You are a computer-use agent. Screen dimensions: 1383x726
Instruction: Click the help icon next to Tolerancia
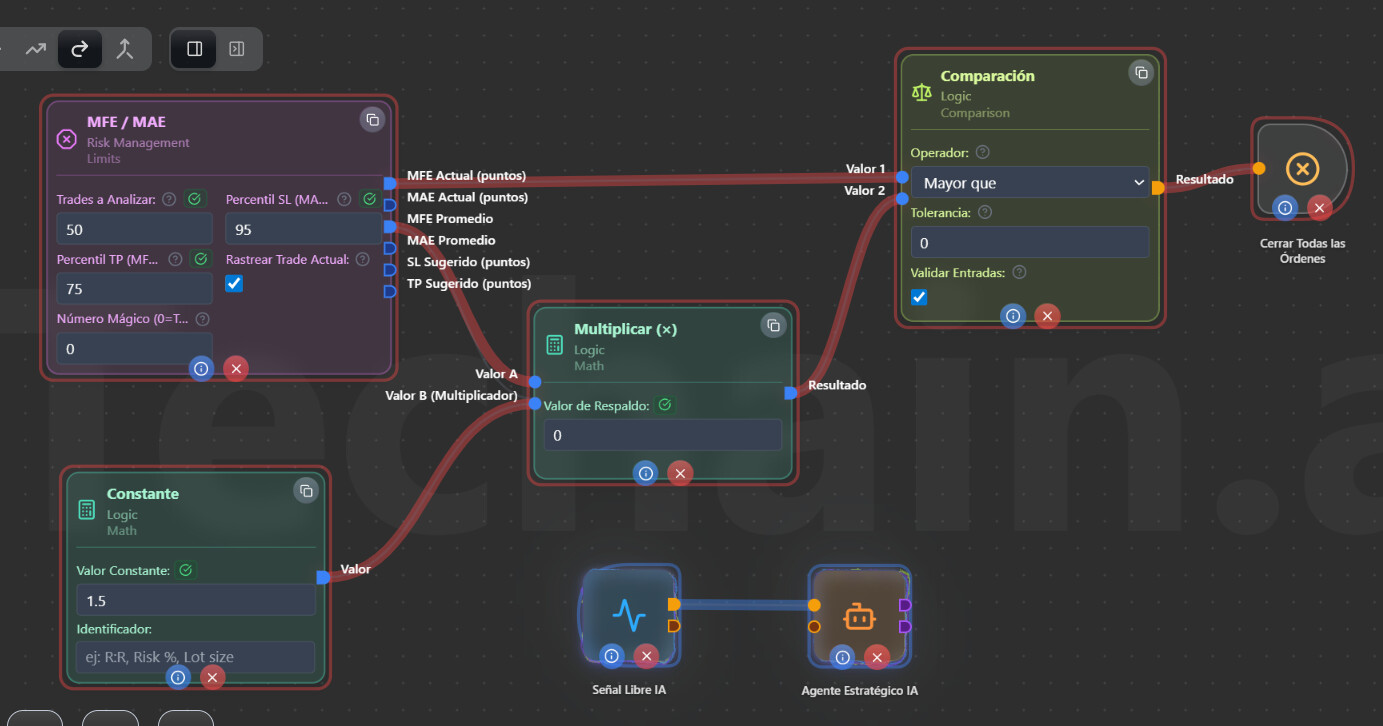[985, 212]
